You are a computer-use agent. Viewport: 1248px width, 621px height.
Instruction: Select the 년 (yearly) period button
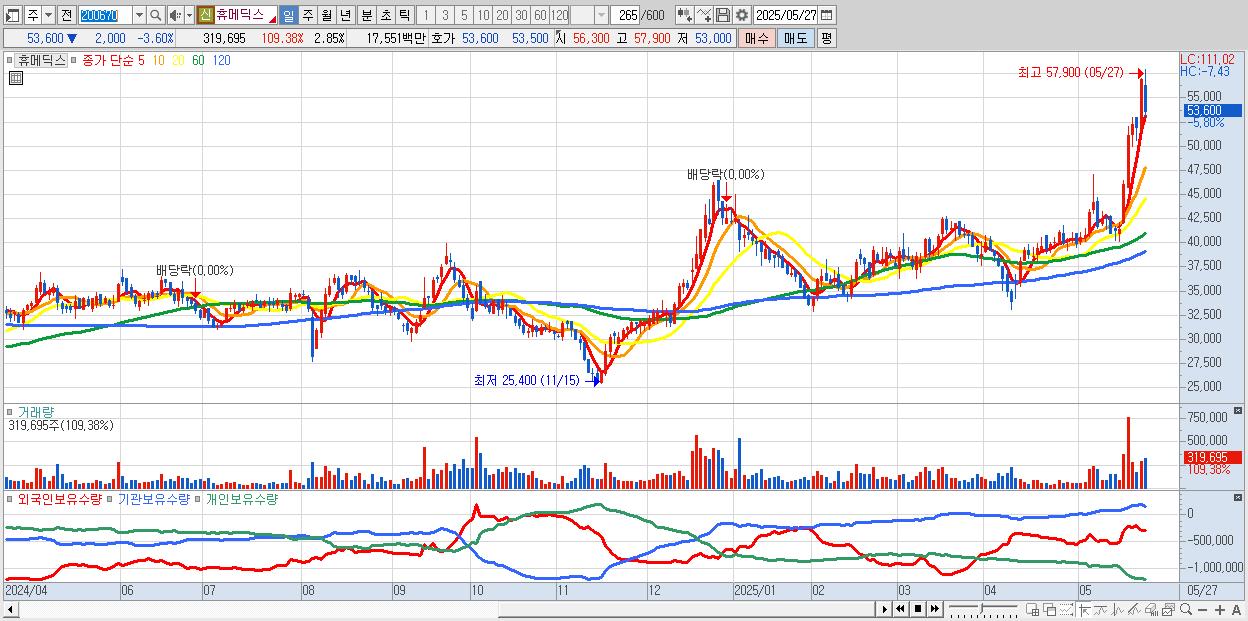pos(345,15)
